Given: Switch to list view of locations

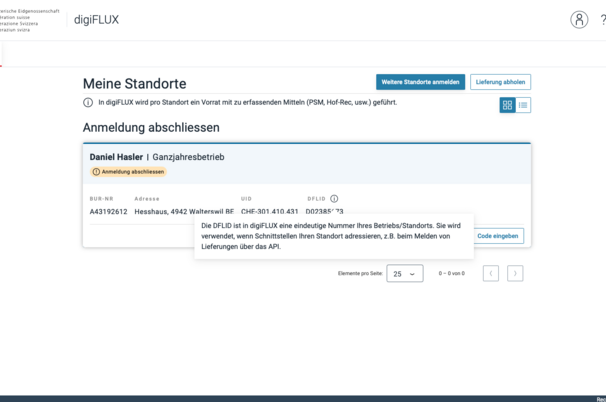Looking at the screenshot, I should 523,105.
